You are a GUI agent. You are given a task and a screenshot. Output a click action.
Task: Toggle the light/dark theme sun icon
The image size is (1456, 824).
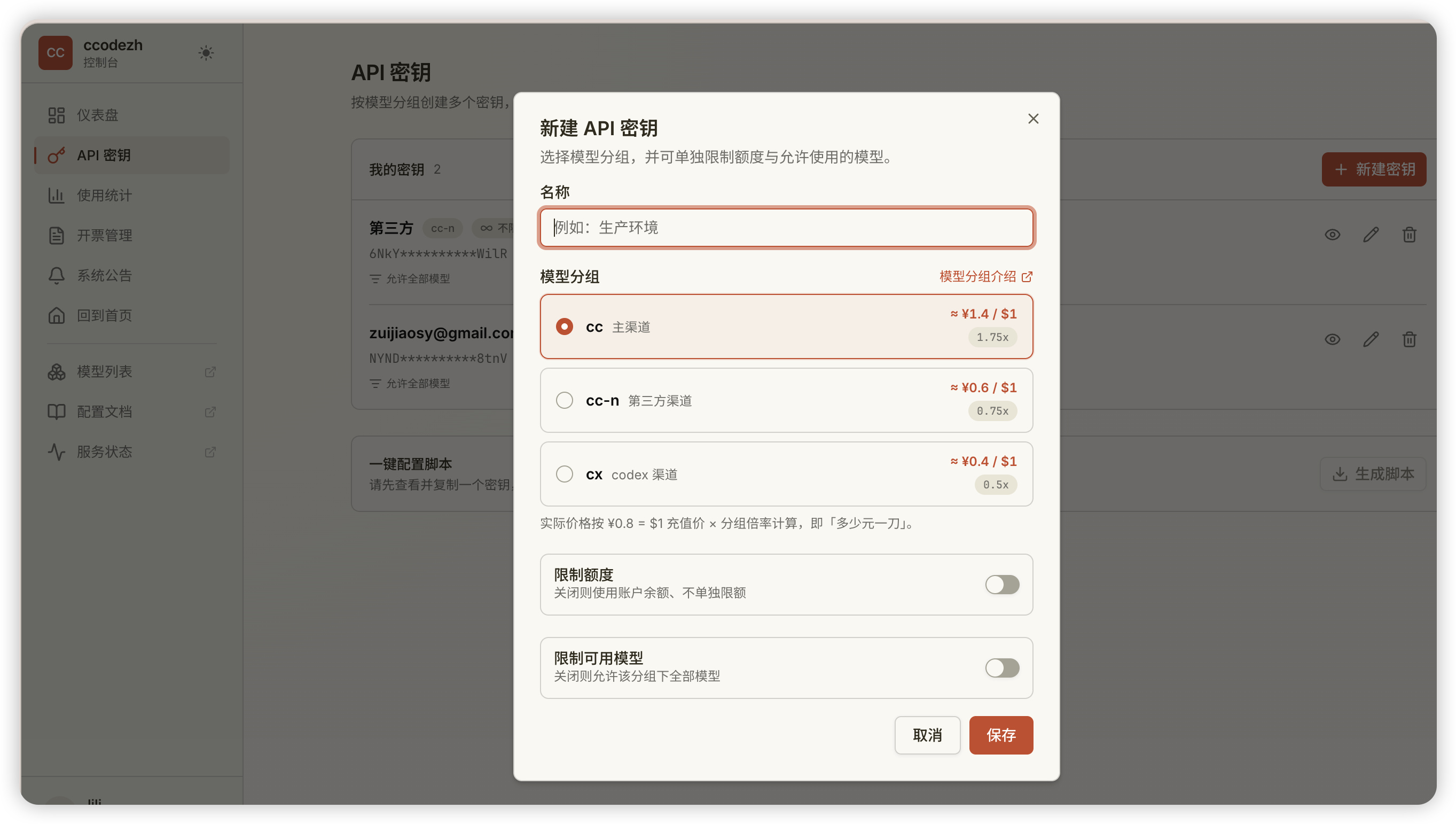tap(206, 52)
